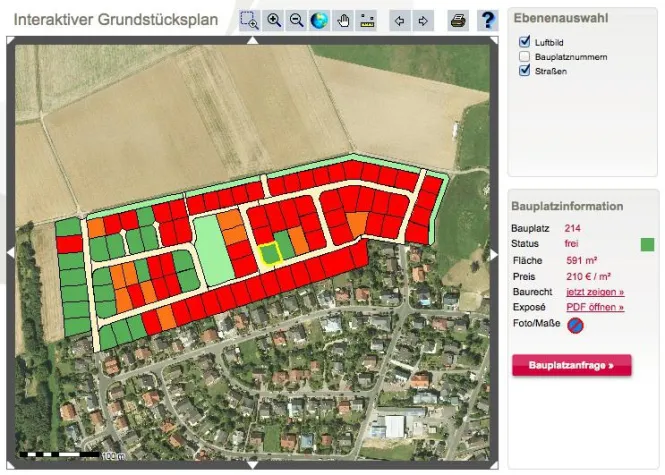Screen dimensions: 665x475
Task: Click the zoom in magnifier
Action: point(273,20)
